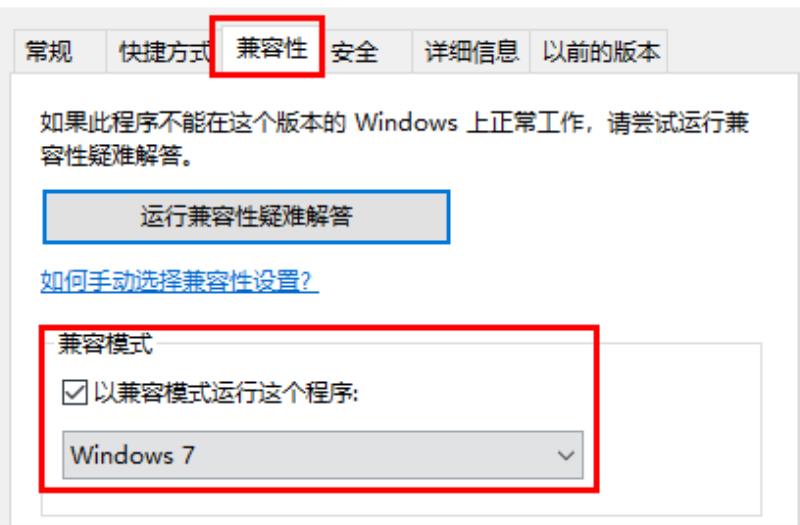
Task: Toggle the checkmark box in 兼容模式 group
Action: click(75, 393)
